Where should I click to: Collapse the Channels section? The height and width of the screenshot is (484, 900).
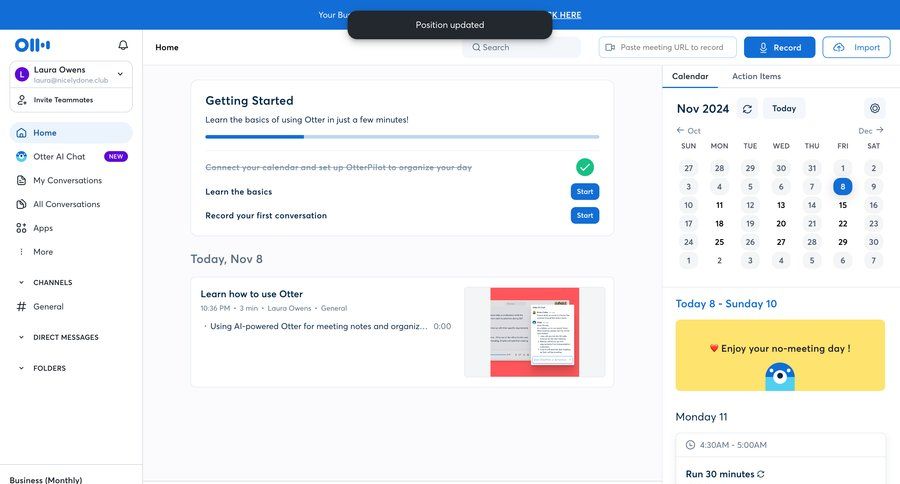[x=21, y=282]
